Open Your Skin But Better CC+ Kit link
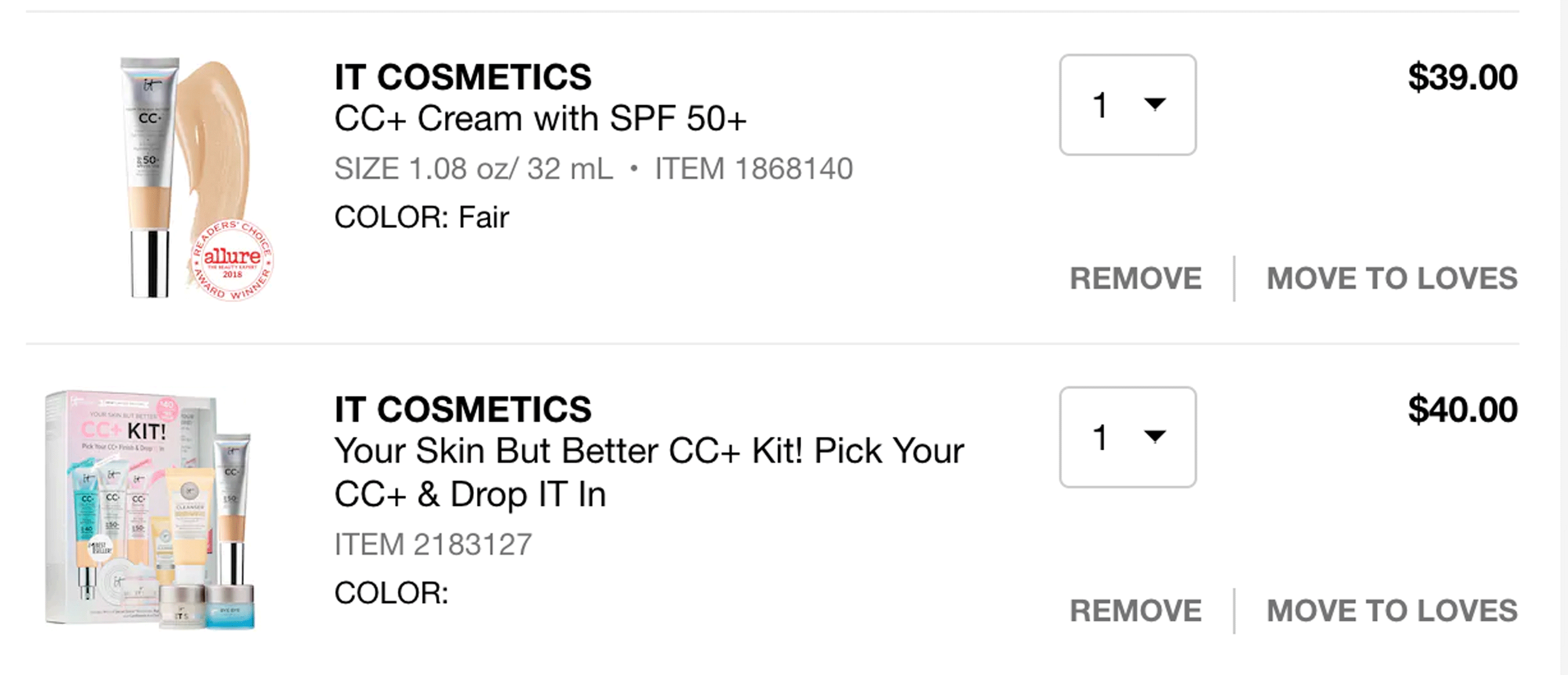This screenshot has width=1568, height=675. point(649,472)
